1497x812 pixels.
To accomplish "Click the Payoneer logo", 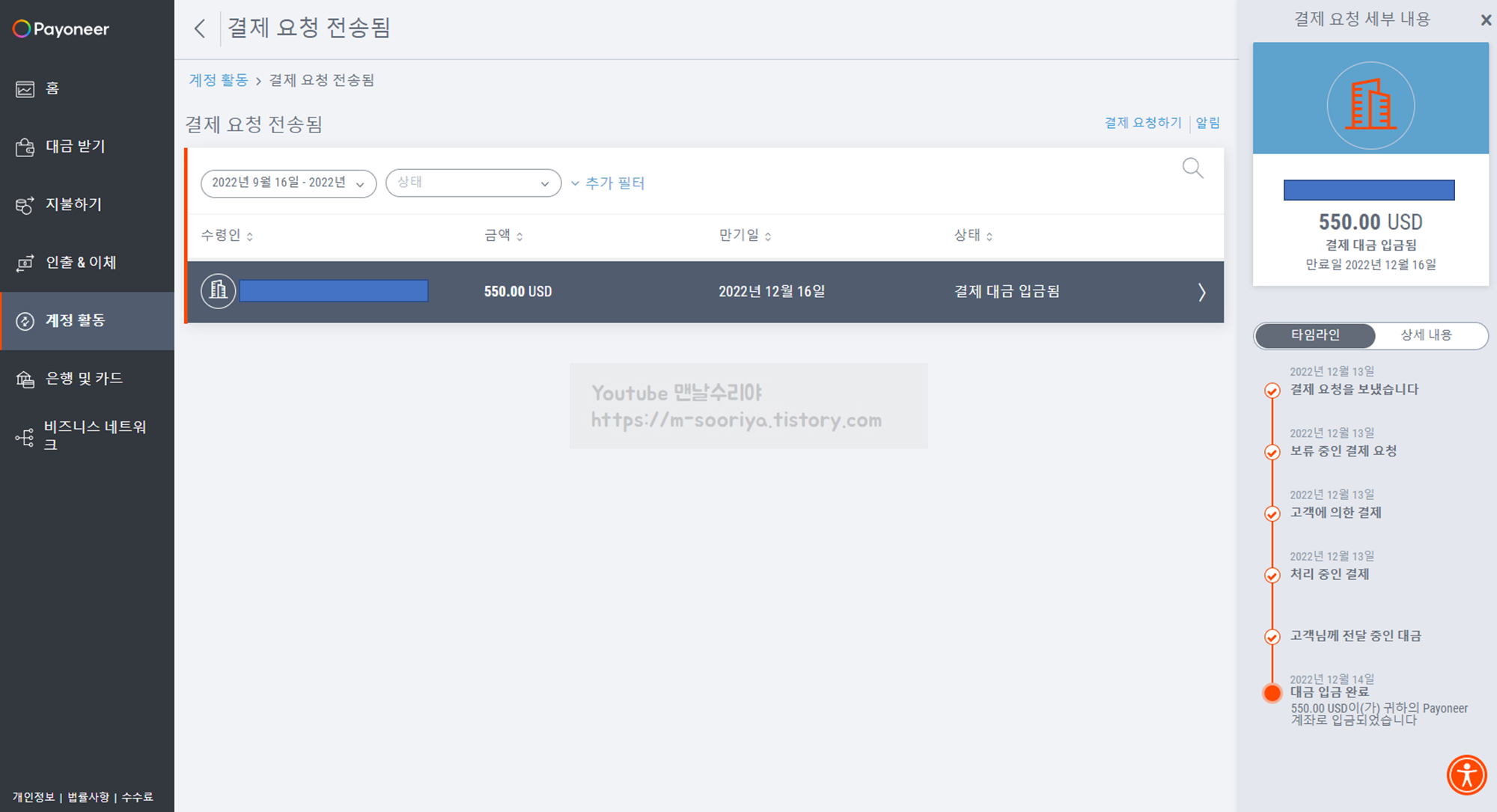I will tap(61, 29).
